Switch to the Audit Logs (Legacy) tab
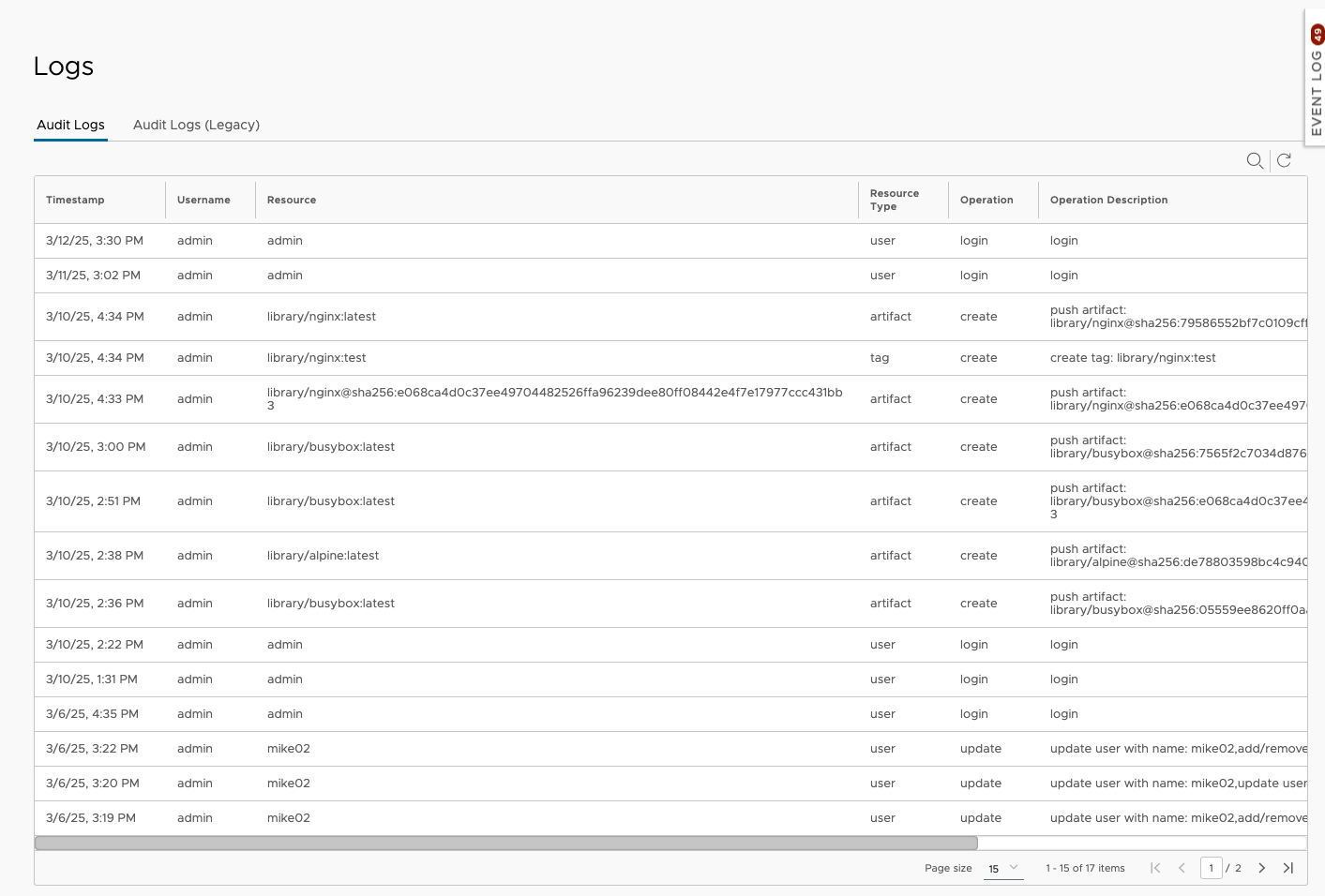1325x896 pixels. [x=196, y=125]
